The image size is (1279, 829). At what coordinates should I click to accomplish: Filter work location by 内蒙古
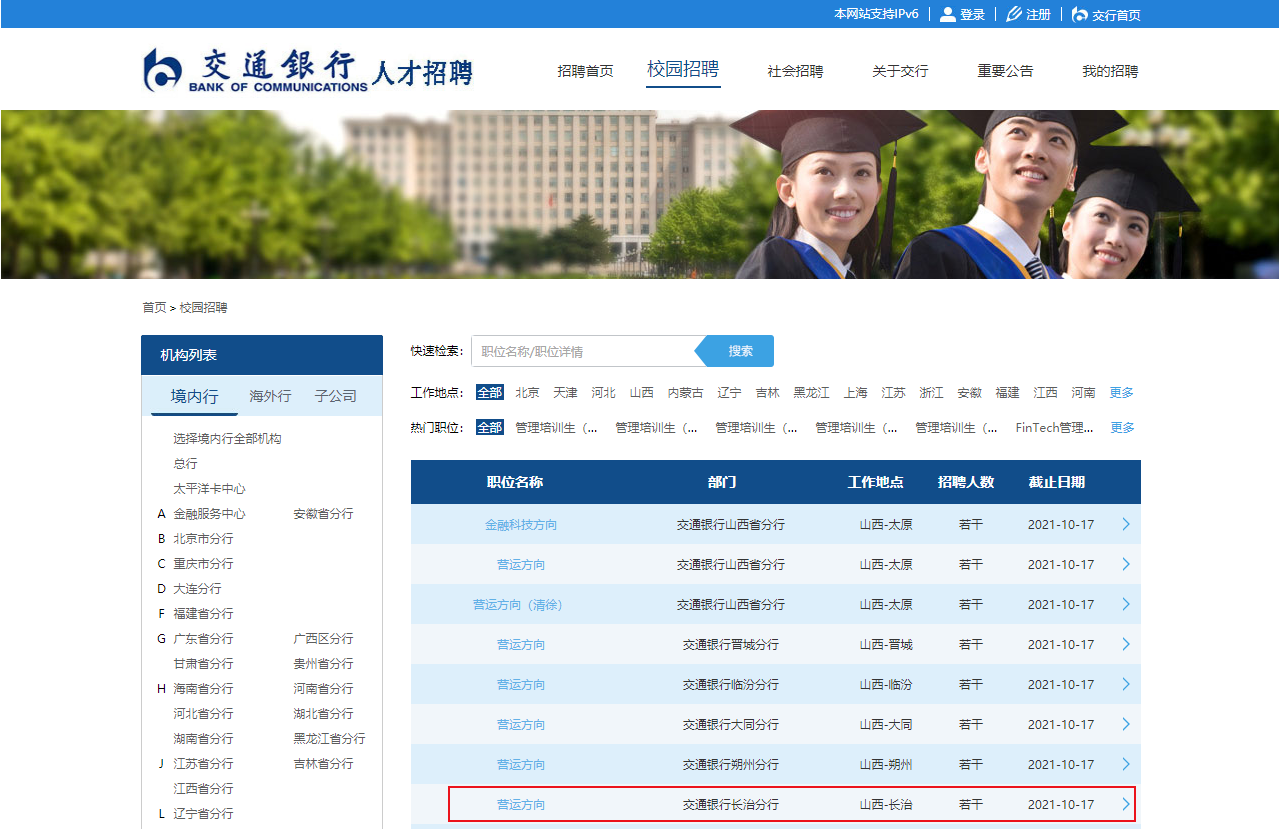(685, 393)
